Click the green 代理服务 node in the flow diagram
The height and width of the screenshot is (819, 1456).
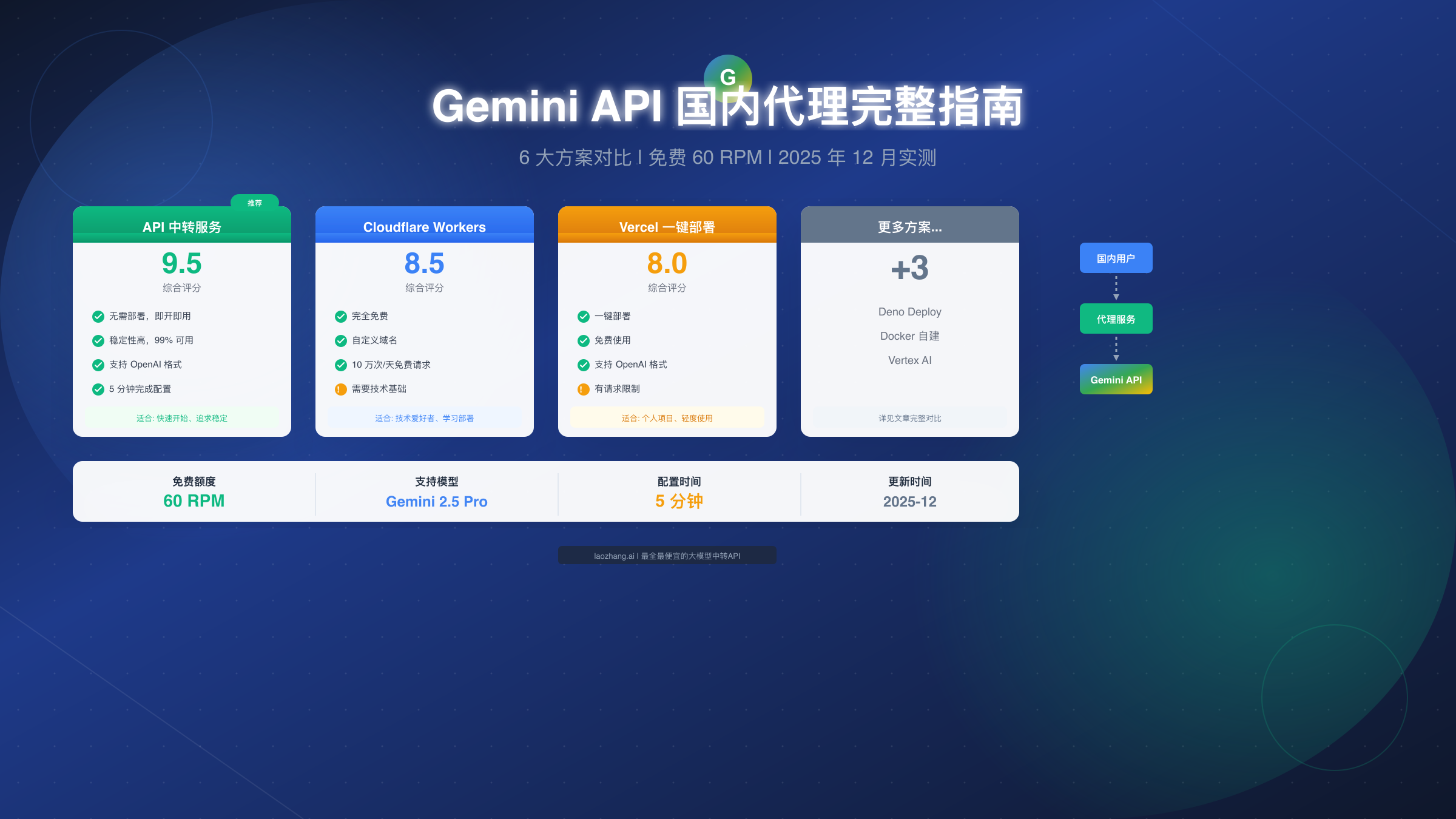pyautogui.click(x=1116, y=318)
